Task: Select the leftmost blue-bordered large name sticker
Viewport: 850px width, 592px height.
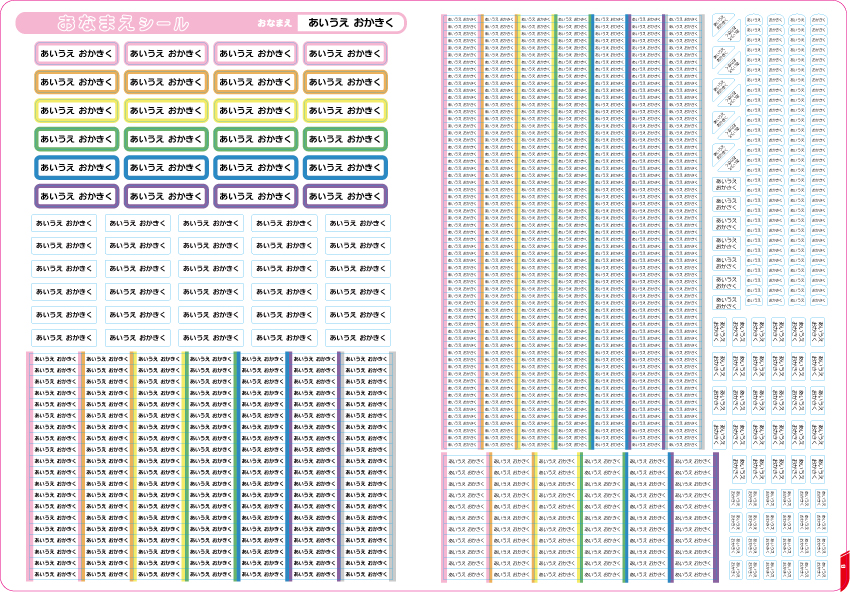Action: tap(76, 168)
